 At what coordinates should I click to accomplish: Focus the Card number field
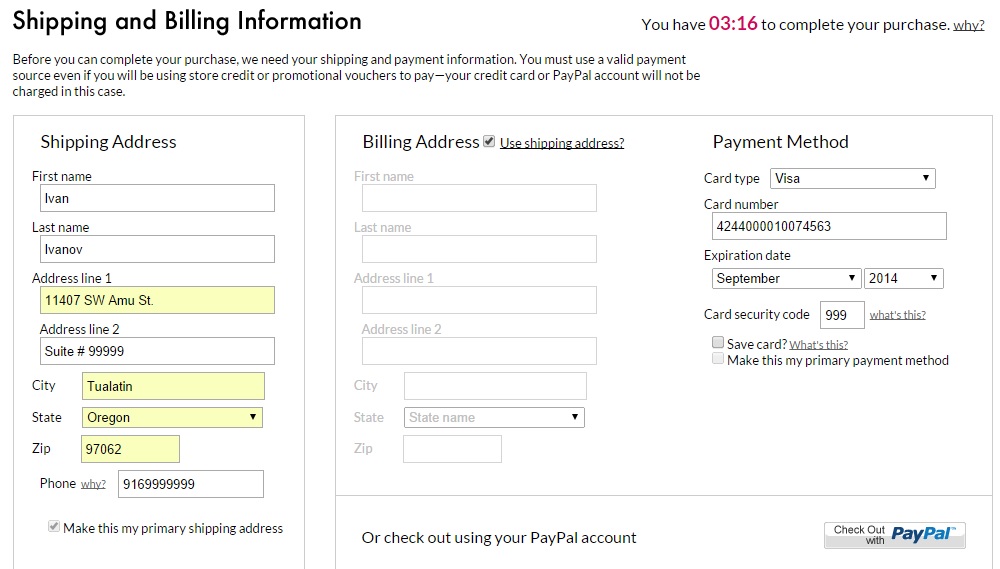click(x=829, y=226)
